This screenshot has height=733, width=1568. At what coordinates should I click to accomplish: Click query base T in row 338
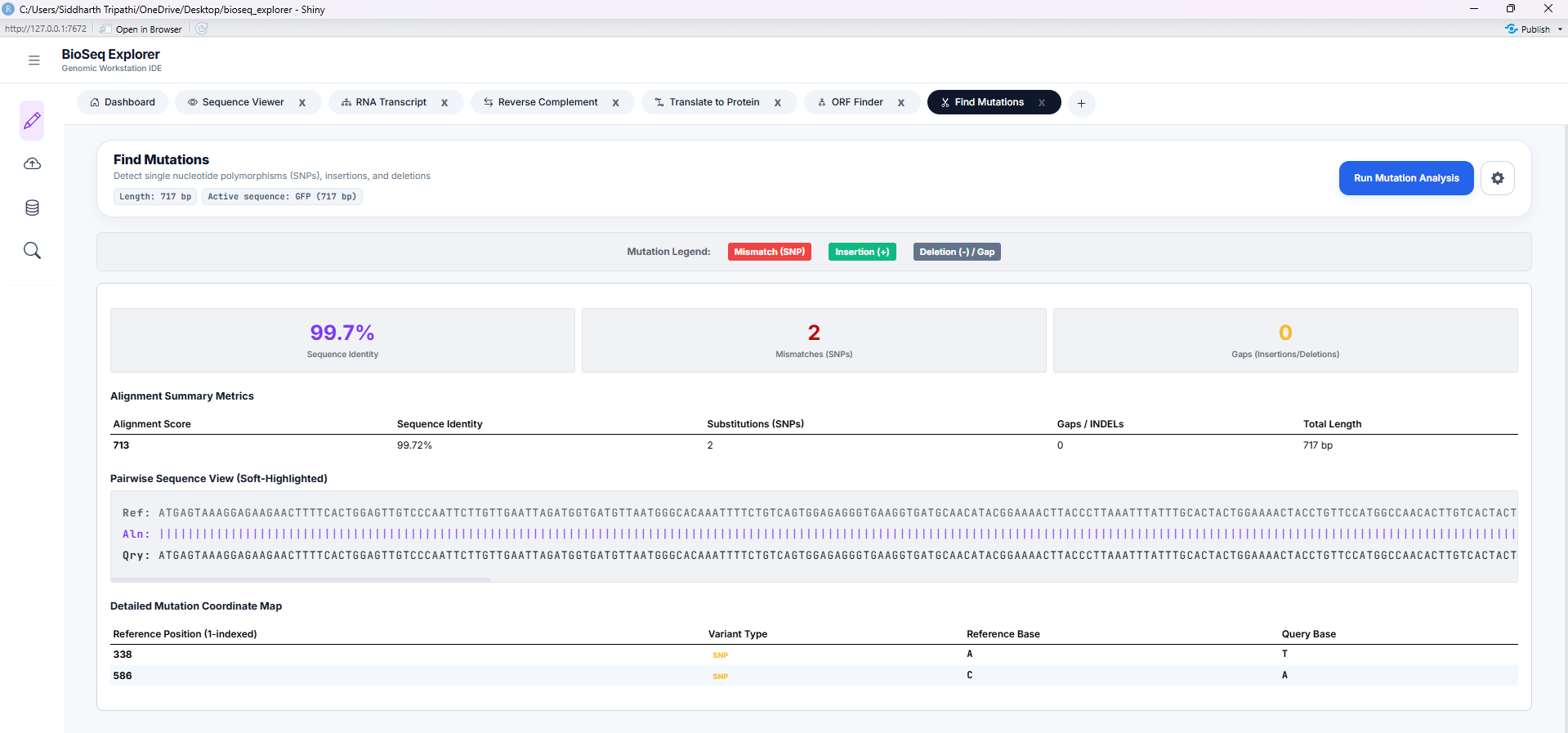tap(1284, 654)
